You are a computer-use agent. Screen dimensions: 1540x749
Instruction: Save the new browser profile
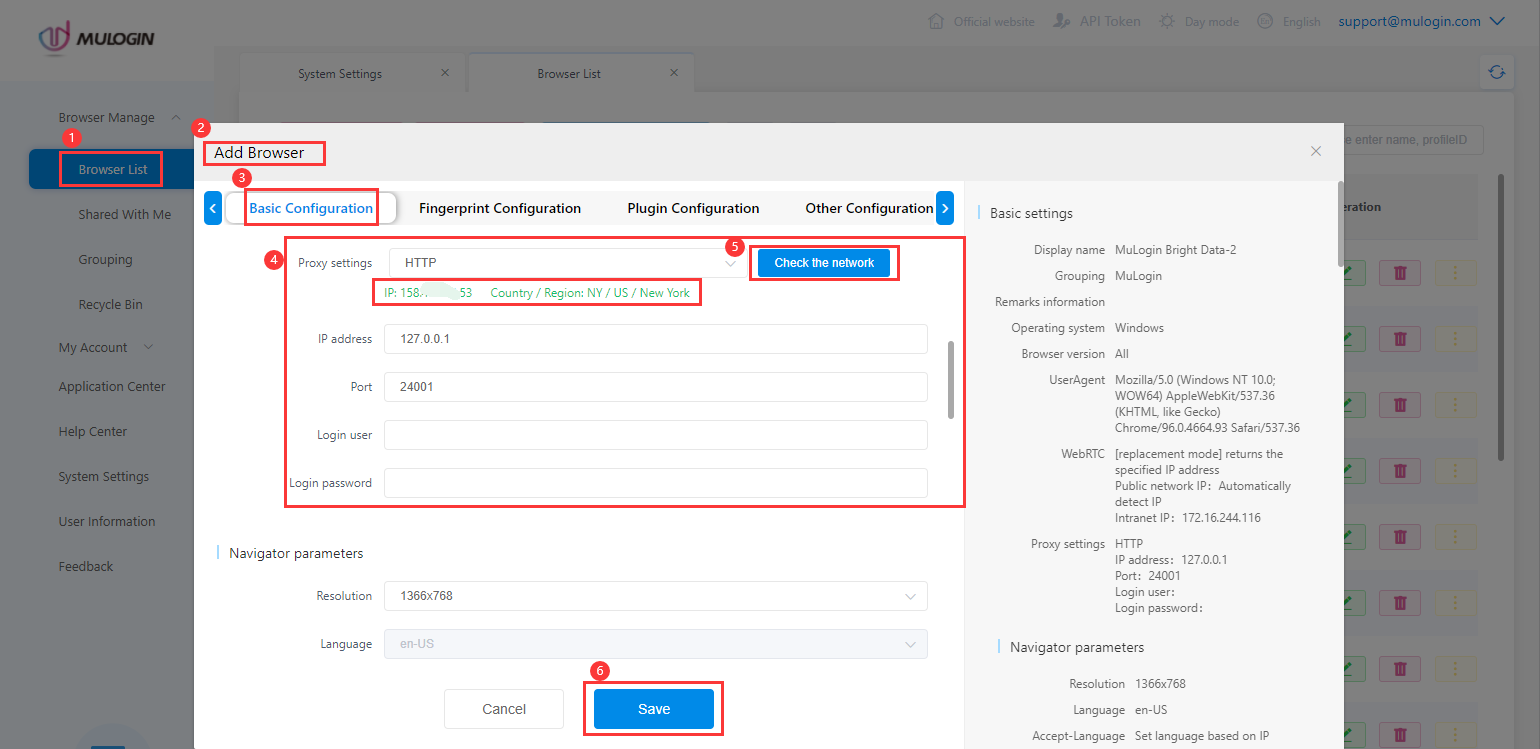(653, 708)
